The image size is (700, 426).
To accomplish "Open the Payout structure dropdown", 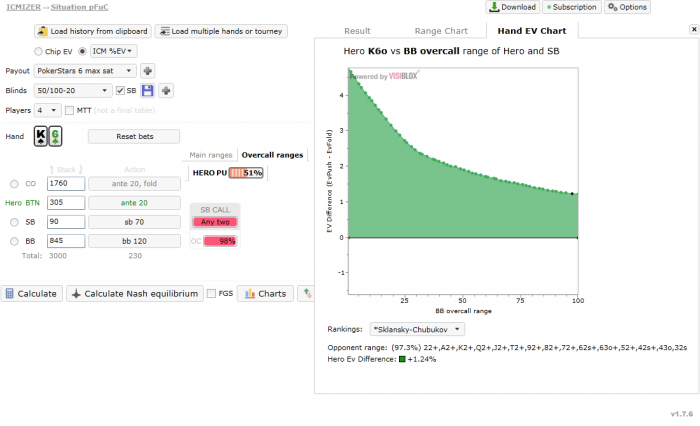I will [84, 71].
